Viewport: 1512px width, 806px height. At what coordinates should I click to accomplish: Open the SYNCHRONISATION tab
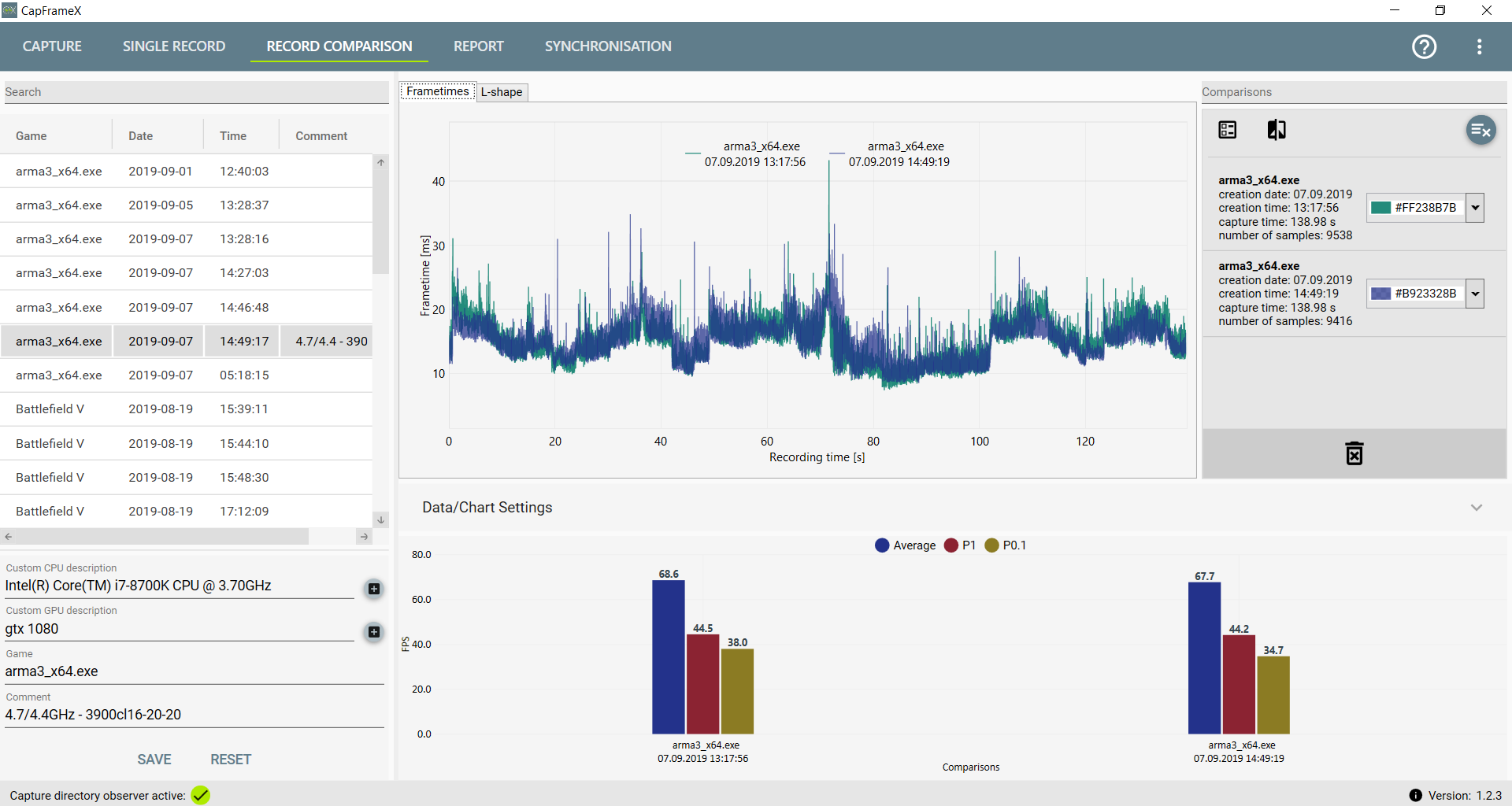(x=608, y=46)
